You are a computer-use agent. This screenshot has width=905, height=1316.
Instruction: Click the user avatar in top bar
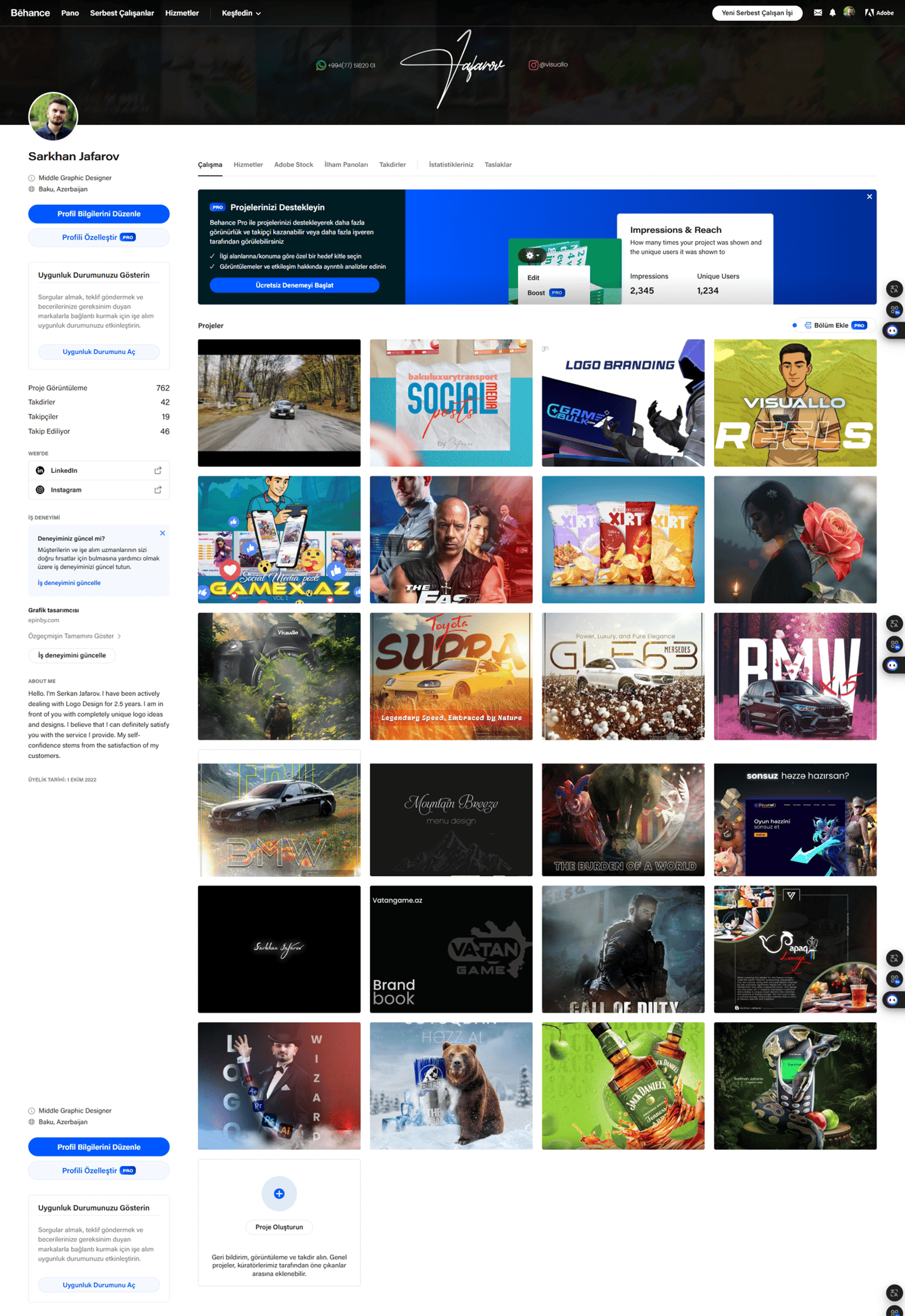click(x=849, y=12)
